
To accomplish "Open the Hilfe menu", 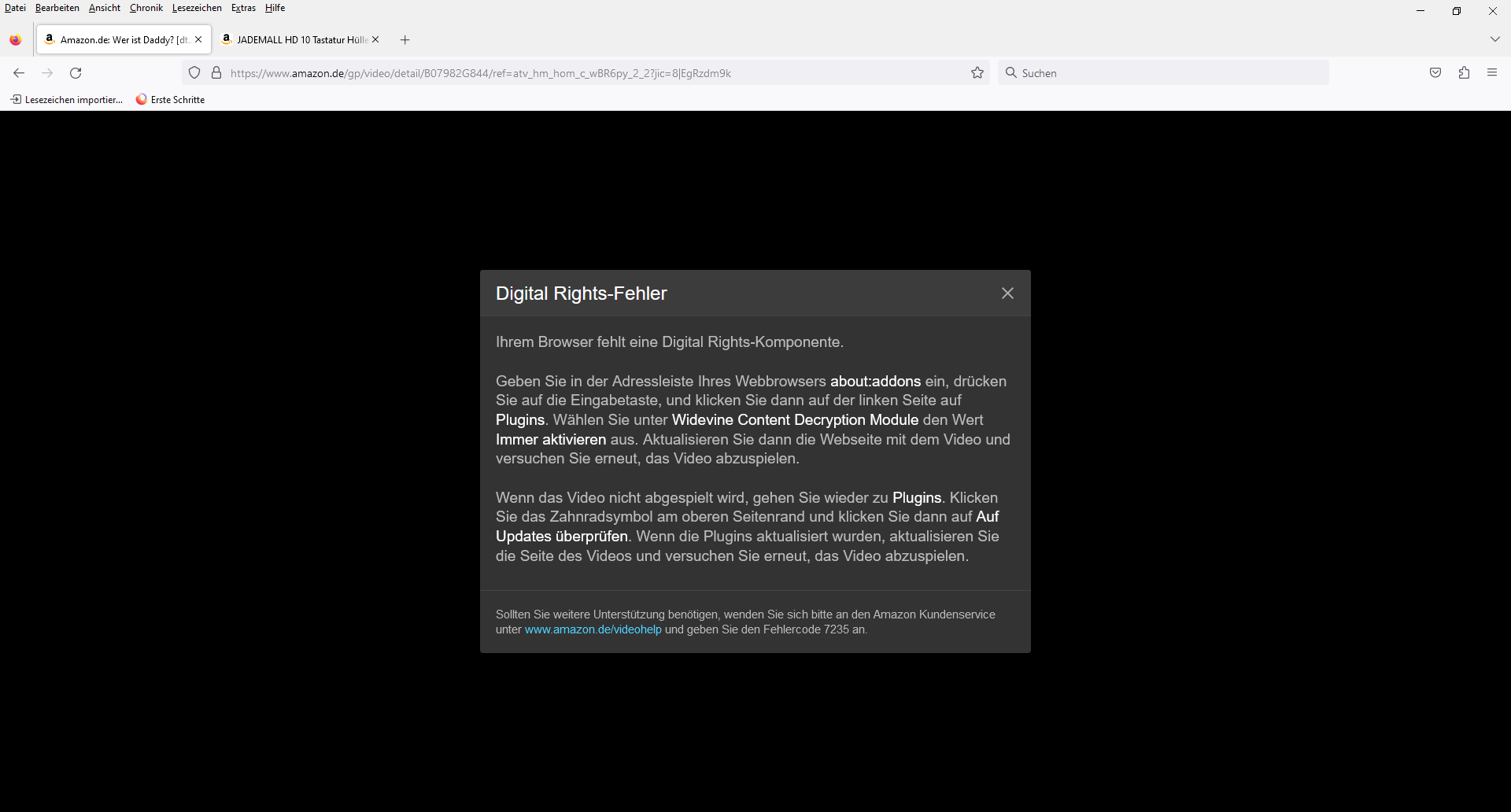I will tap(275, 8).
